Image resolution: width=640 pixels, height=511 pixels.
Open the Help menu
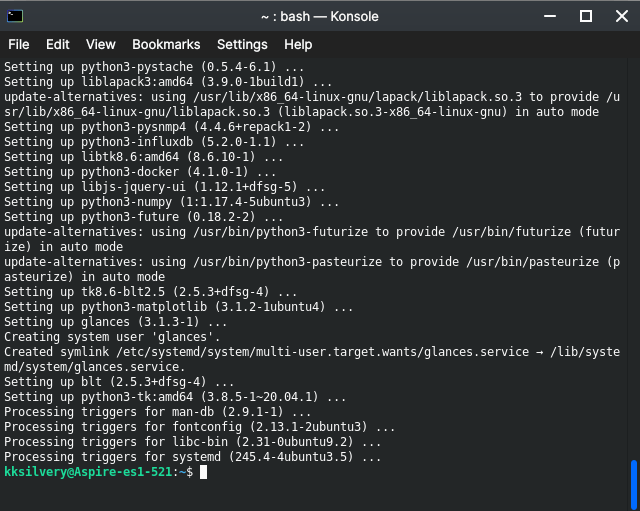[298, 44]
